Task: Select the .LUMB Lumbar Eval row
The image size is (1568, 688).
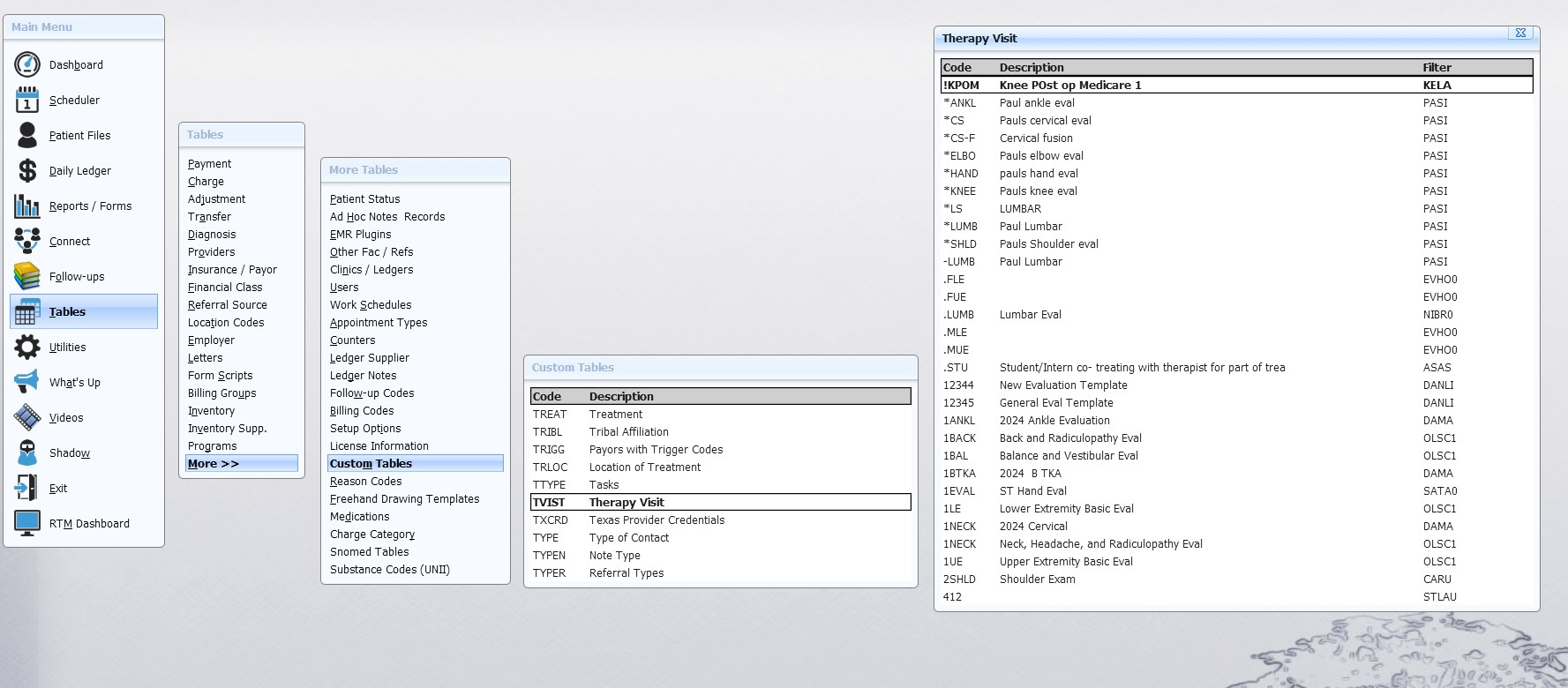Action: (1237, 315)
